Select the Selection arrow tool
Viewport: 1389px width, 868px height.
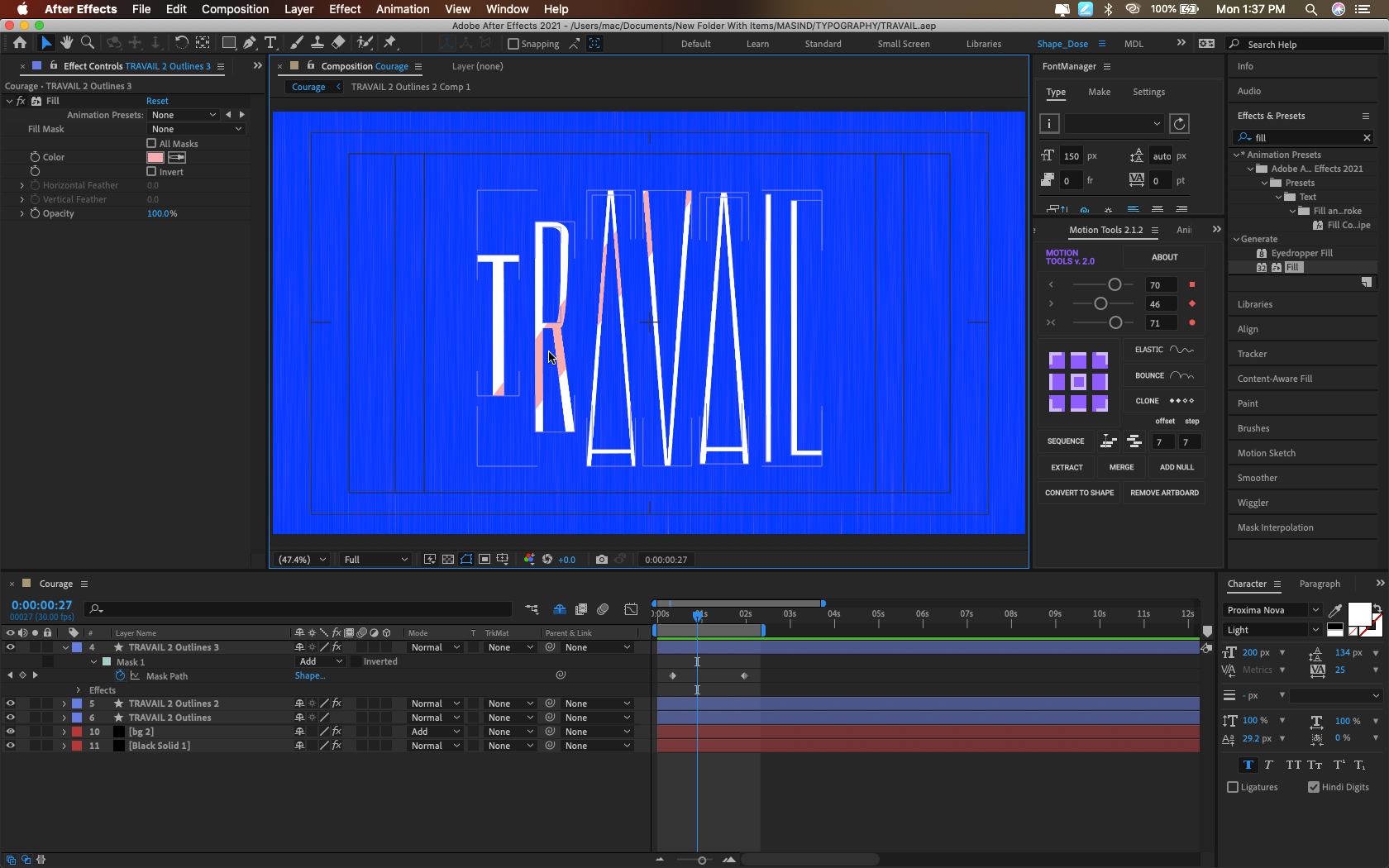click(x=46, y=43)
